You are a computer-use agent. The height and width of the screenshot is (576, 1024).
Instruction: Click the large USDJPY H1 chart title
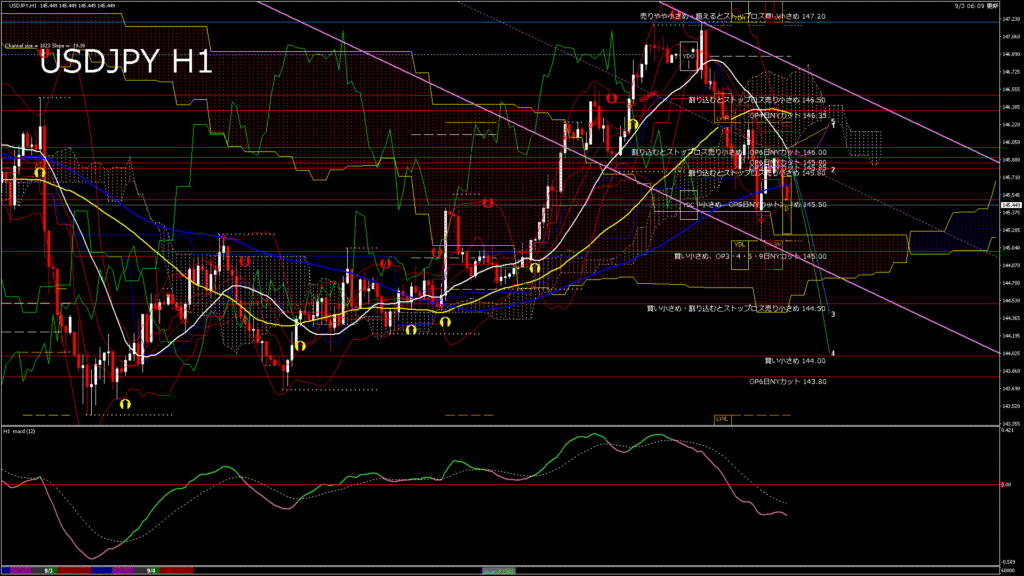click(125, 63)
